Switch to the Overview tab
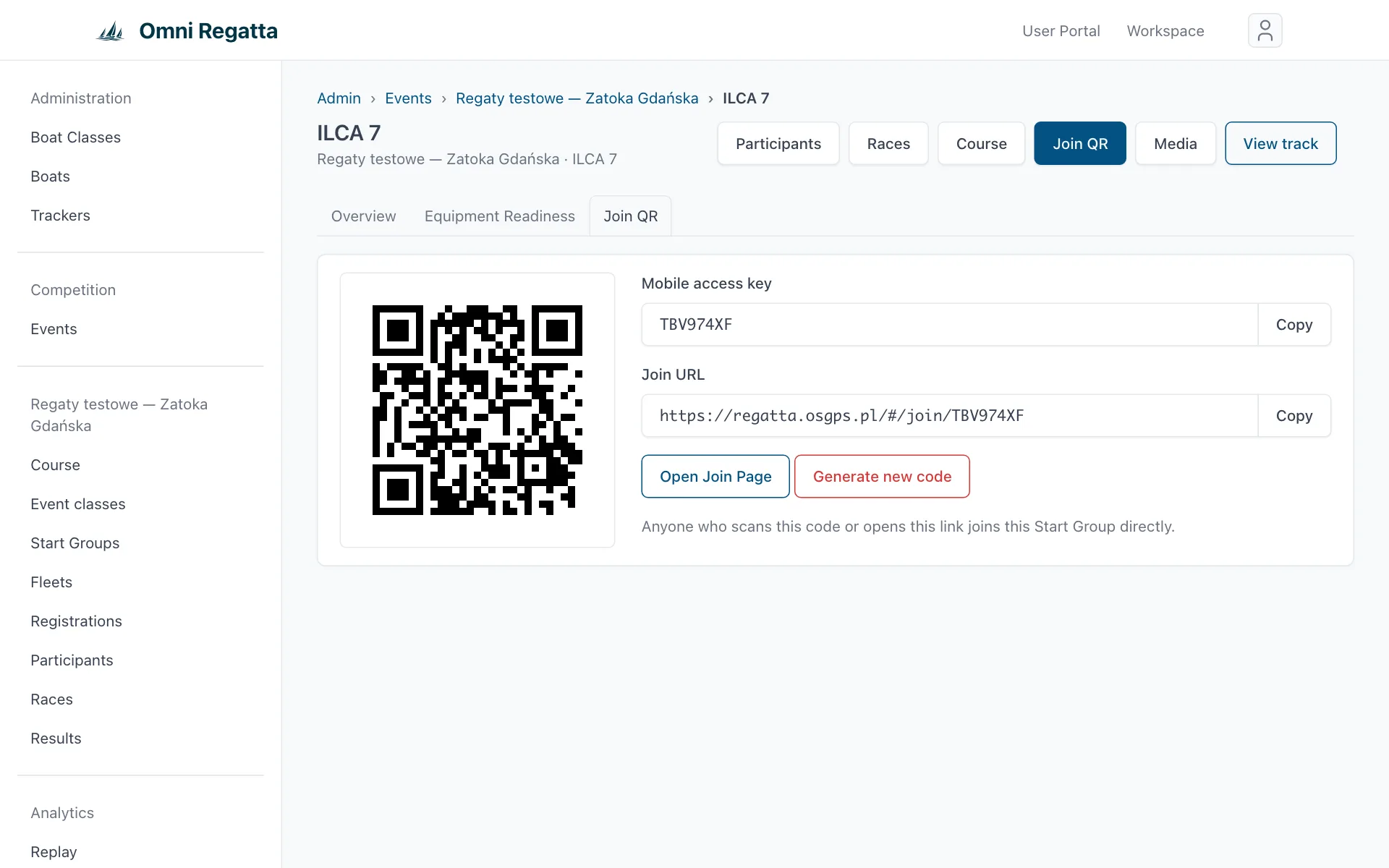Viewport: 1389px width, 868px height. click(x=363, y=216)
